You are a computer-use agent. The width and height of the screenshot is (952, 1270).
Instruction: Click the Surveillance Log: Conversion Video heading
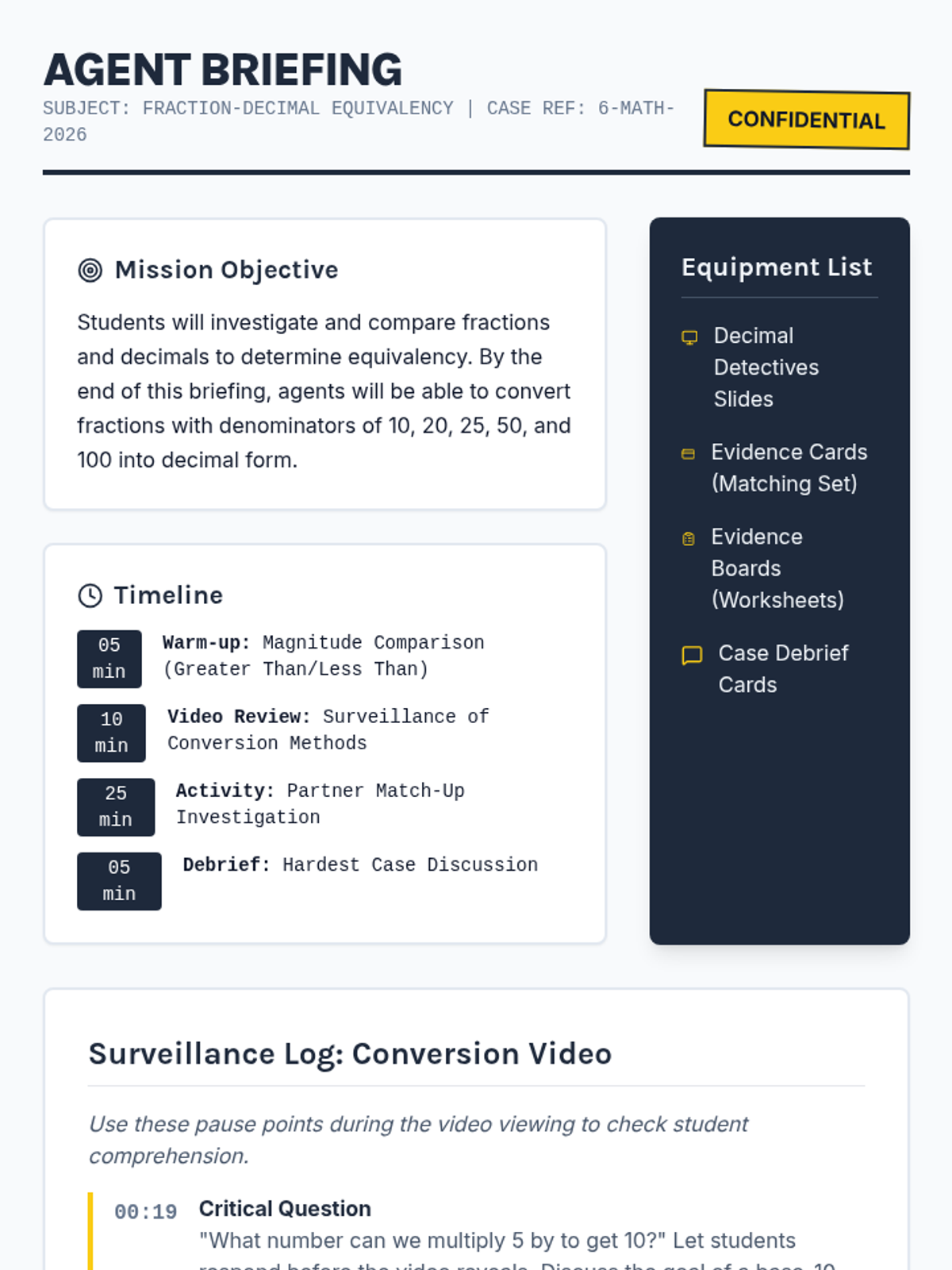click(350, 1054)
